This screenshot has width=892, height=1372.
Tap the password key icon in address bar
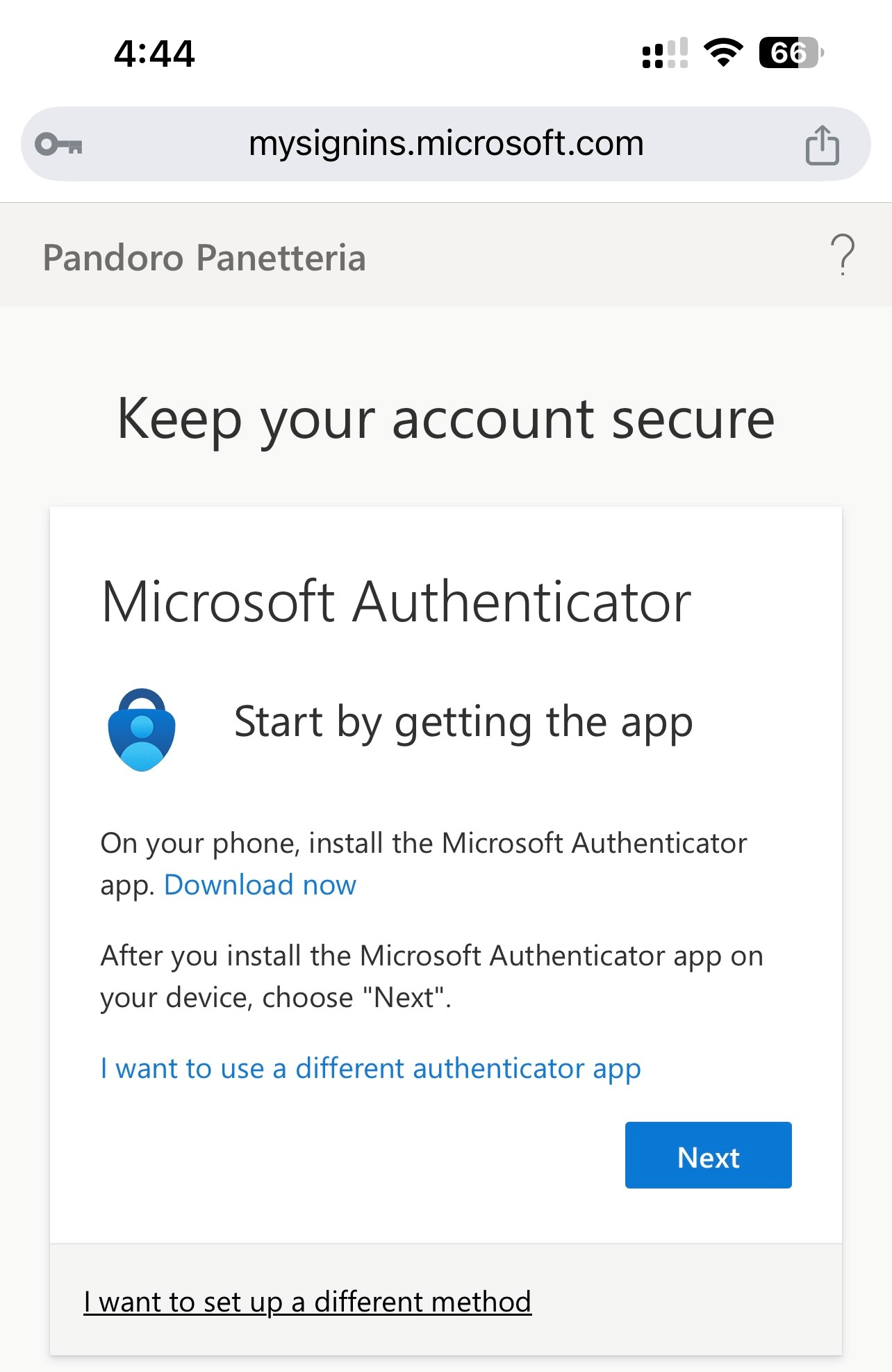click(59, 145)
